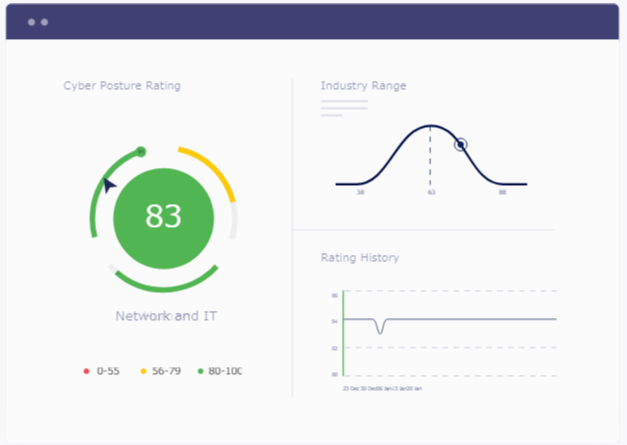Click the 88 axis label under the bell curve
Viewport: 627px width, 445px height.
(x=502, y=192)
